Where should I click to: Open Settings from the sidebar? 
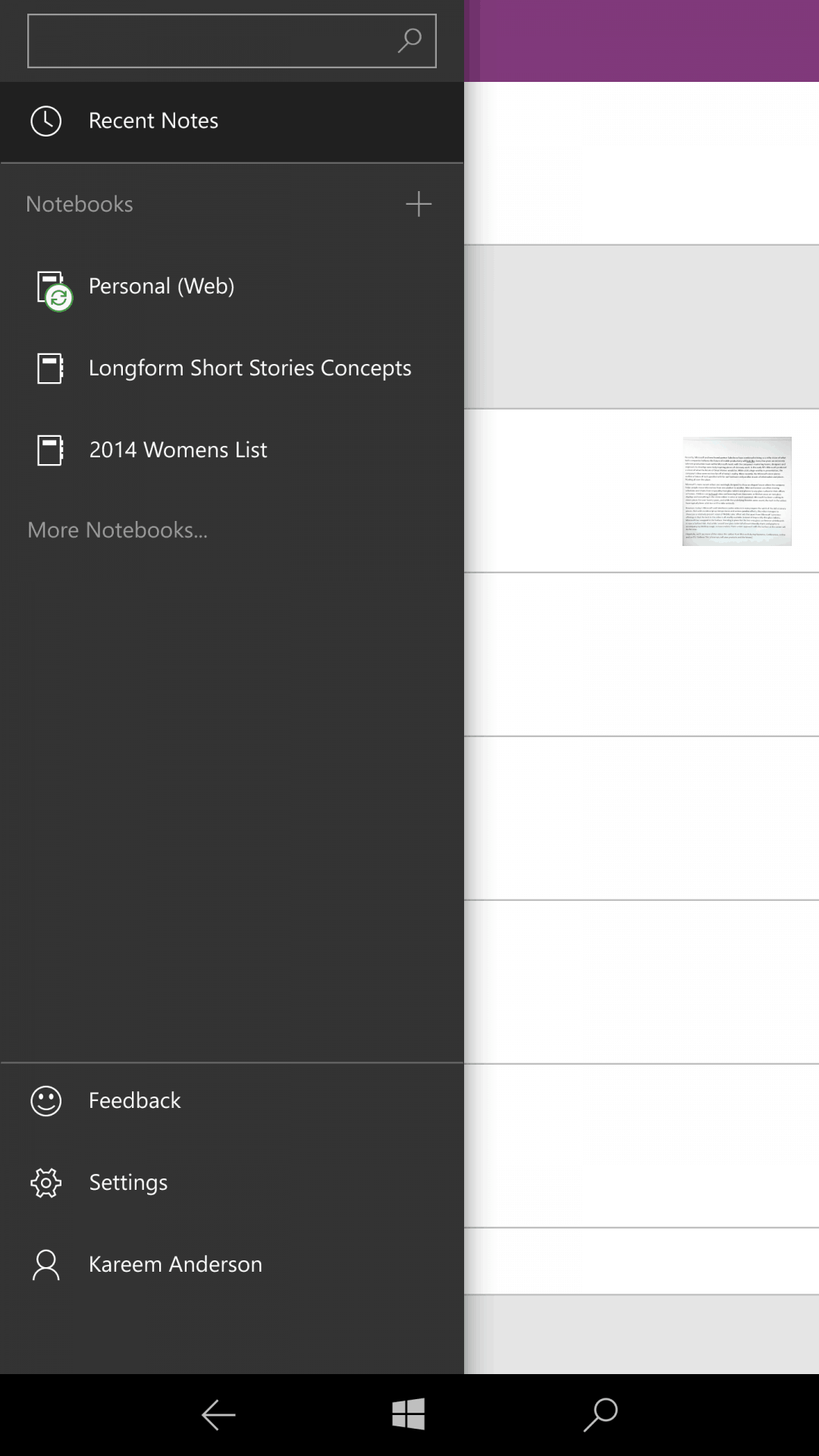coord(128,1183)
